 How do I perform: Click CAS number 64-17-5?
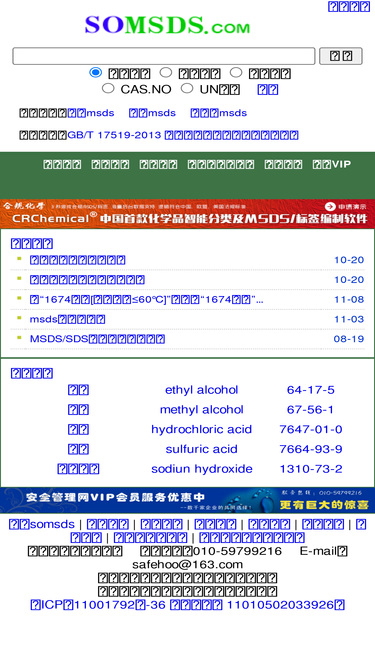pyautogui.click(x=311, y=390)
